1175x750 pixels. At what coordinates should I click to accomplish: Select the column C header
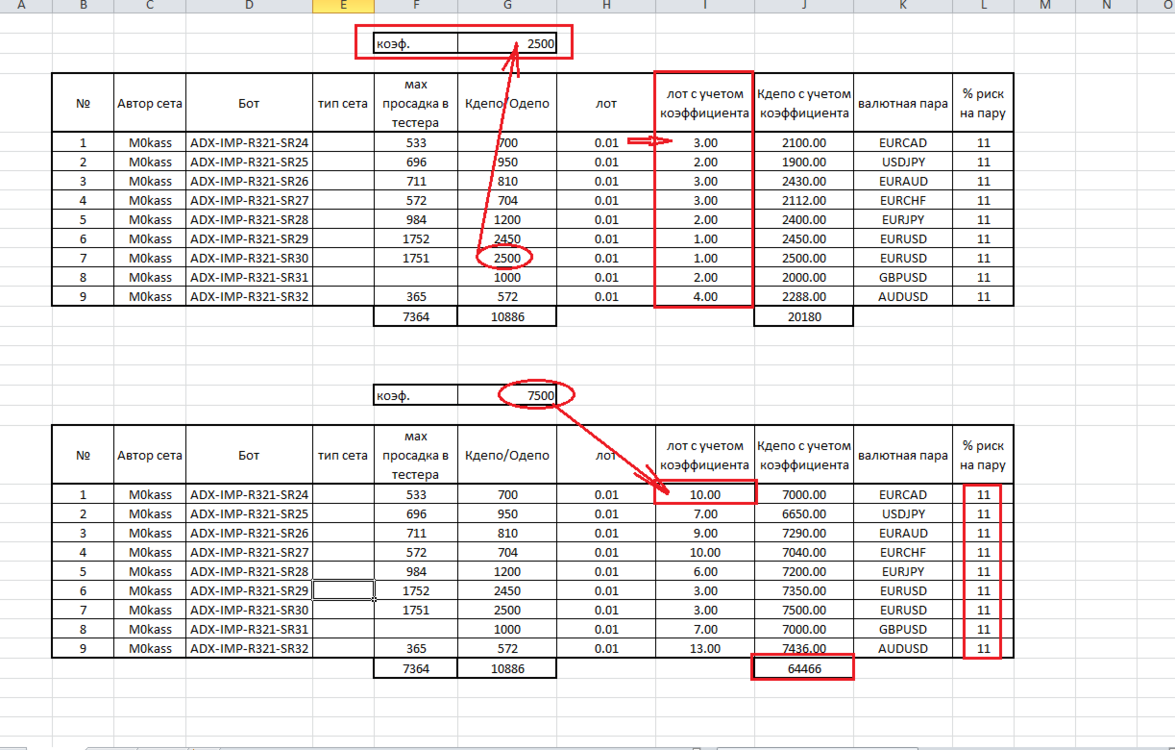(x=149, y=6)
